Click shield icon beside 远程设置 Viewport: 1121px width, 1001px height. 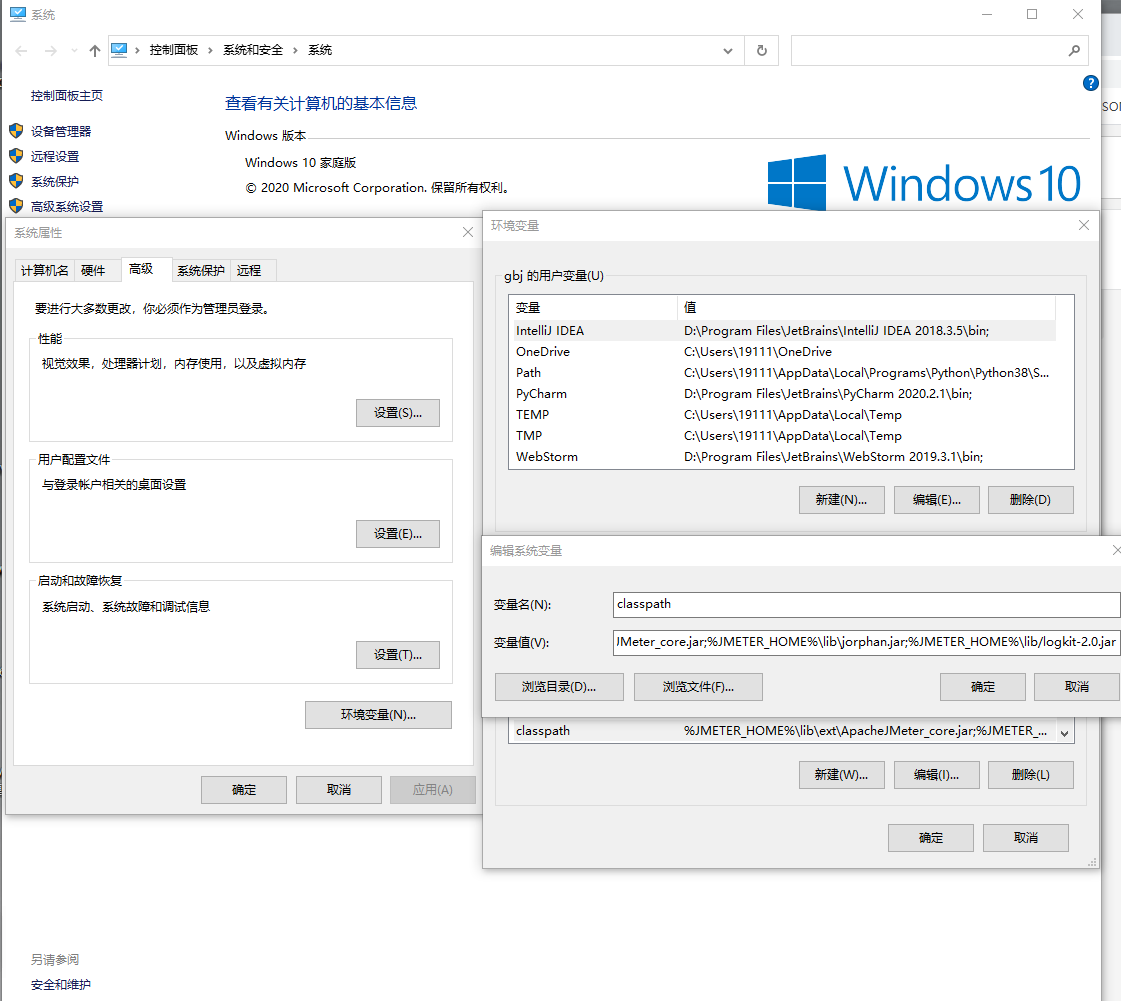coord(16,156)
